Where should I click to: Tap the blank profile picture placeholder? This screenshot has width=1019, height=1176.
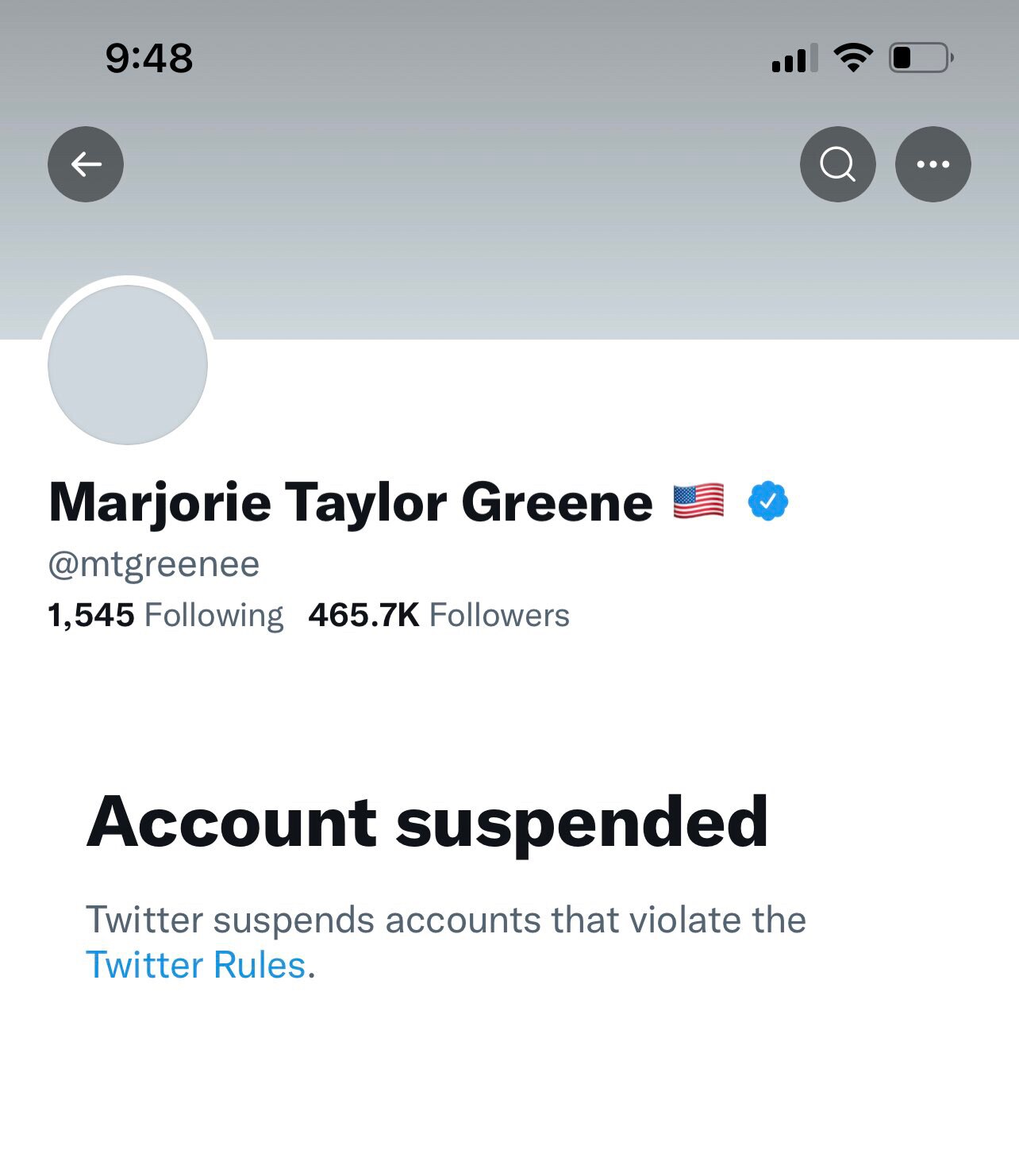128,365
